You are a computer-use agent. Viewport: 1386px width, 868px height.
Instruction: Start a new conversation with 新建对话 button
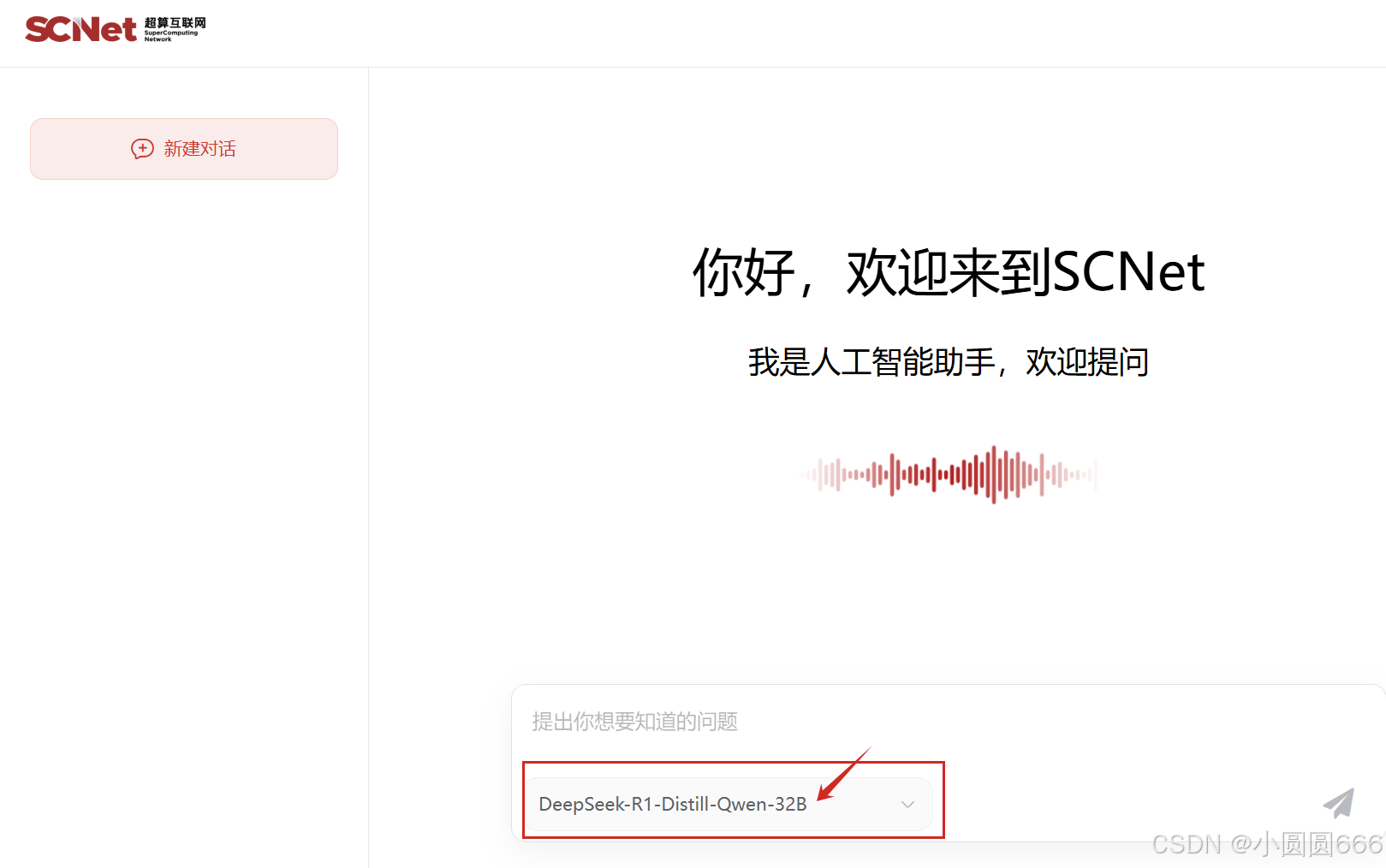(184, 149)
